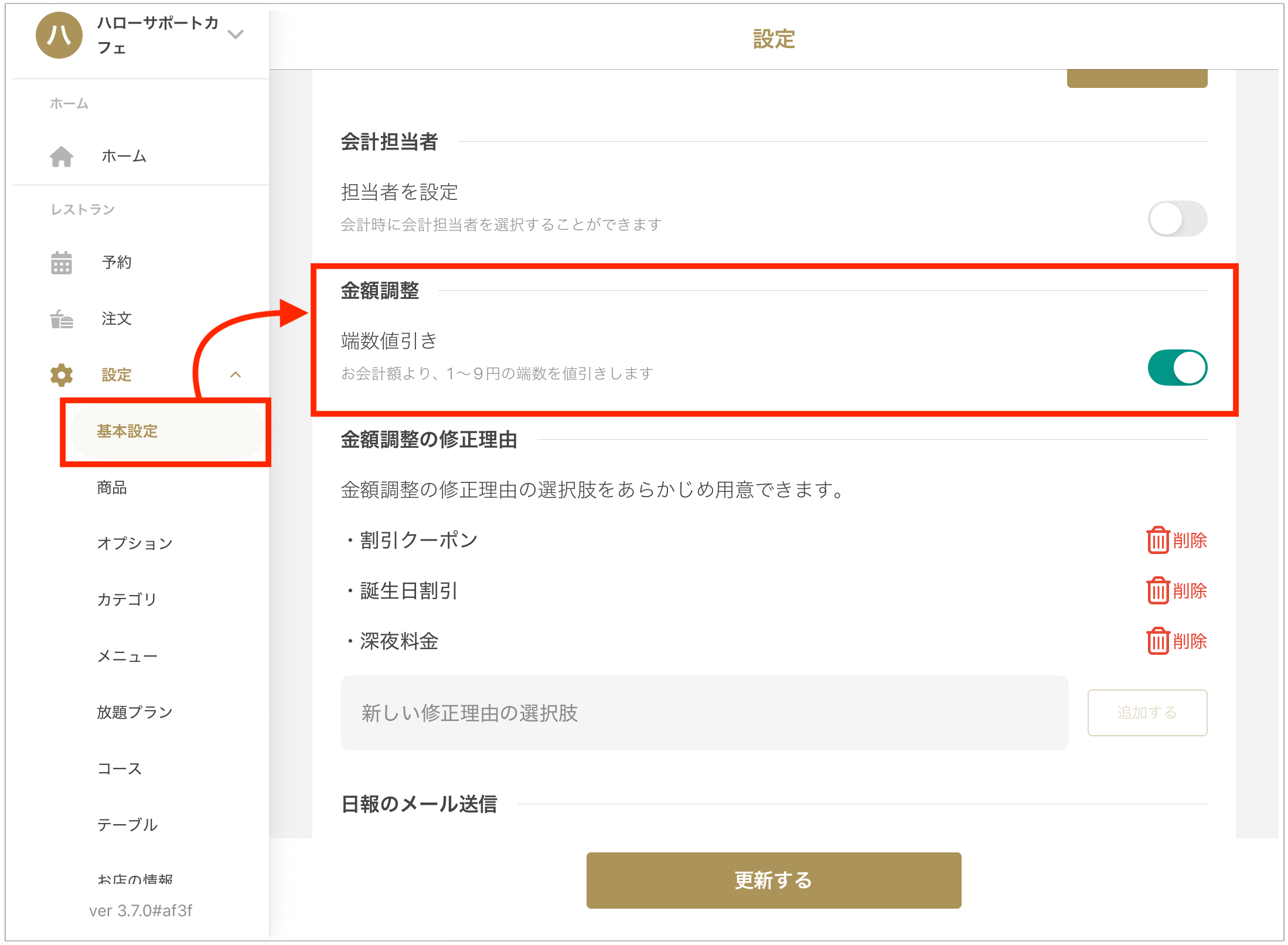This screenshot has height=945, width=1288.
Task: Click the order food icon
Action: (x=62, y=319)
